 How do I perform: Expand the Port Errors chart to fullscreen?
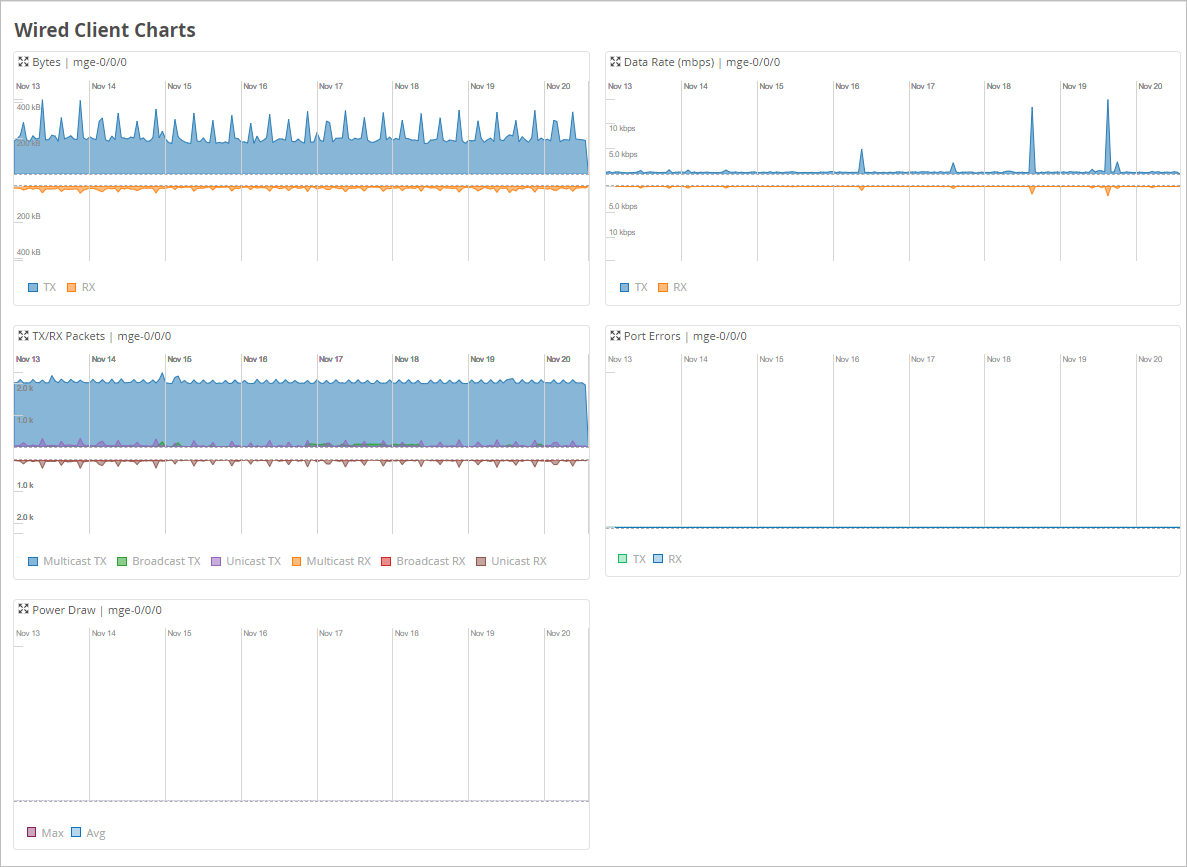click(x=615, y=336)
